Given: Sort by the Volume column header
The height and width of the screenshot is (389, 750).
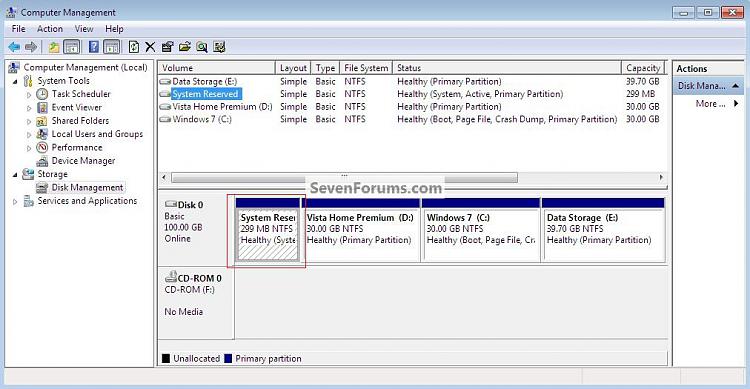Looking at the screenshot, I should coord(217,68).
